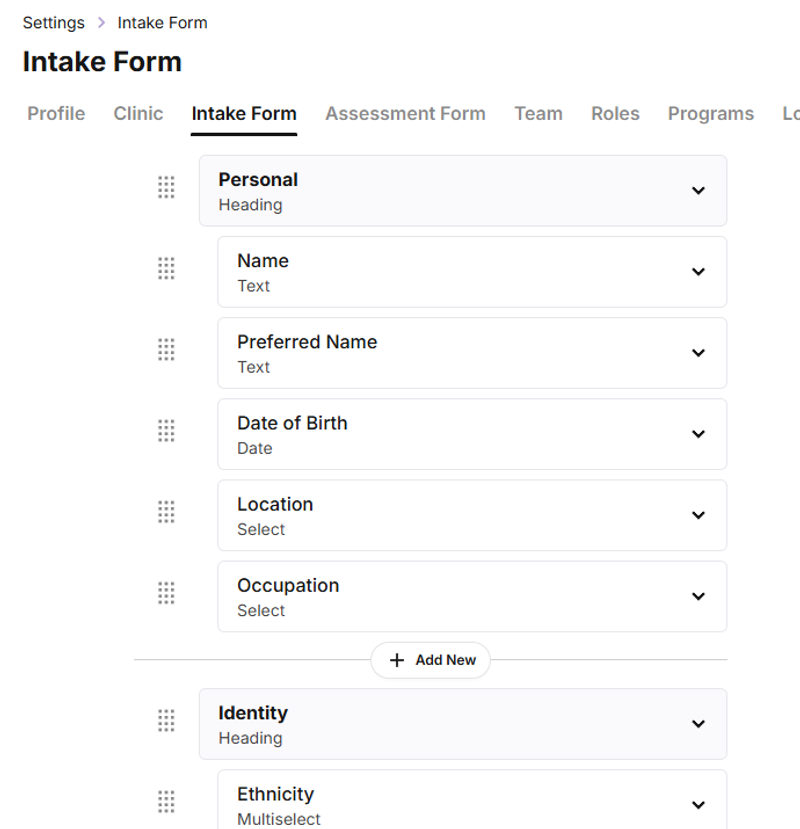
Task: Click the Occupation row drag handle
Action: click(166, 592)
